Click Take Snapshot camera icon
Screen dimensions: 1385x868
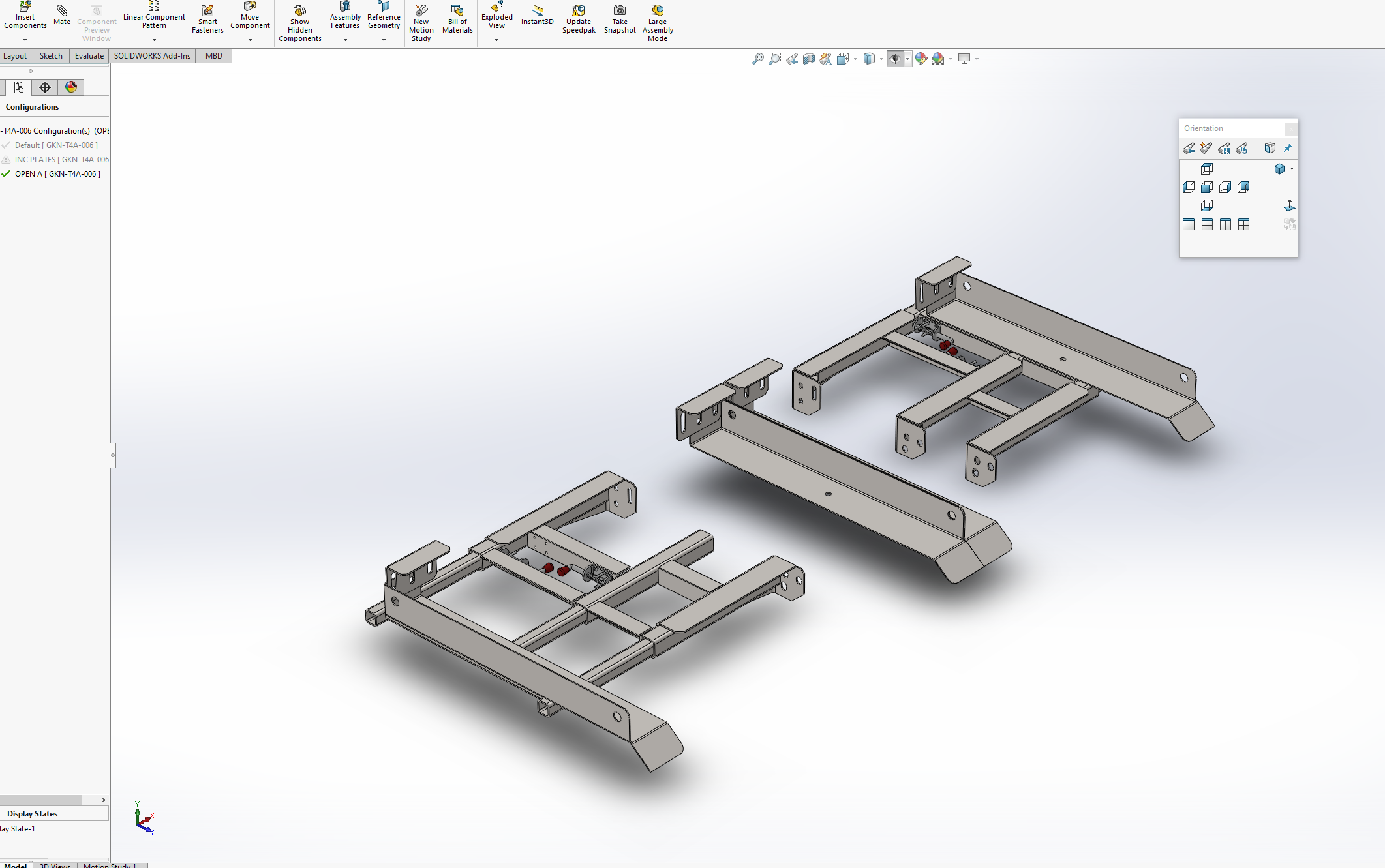(x=619, y=18)
